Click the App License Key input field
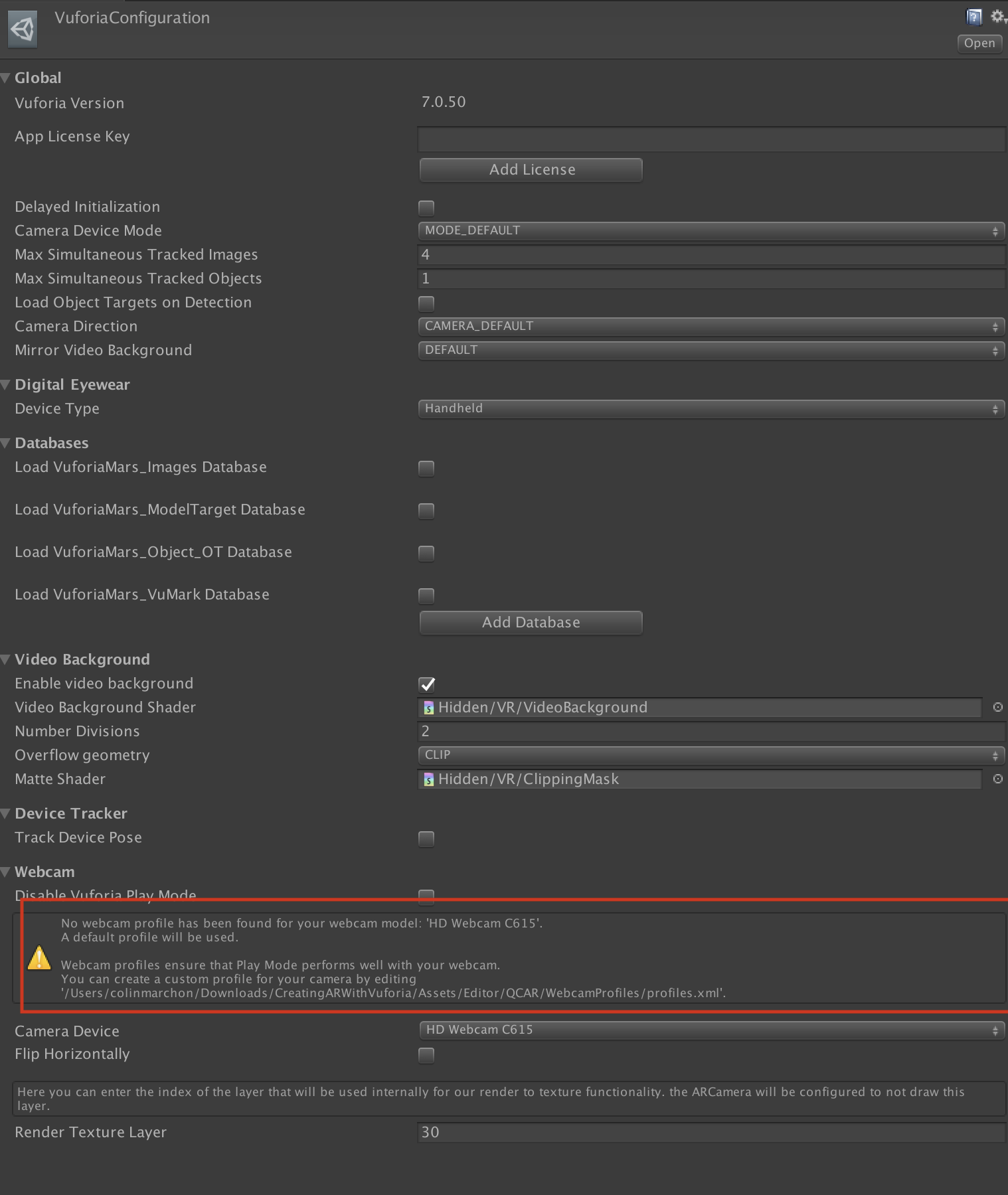 pos(711,139)
